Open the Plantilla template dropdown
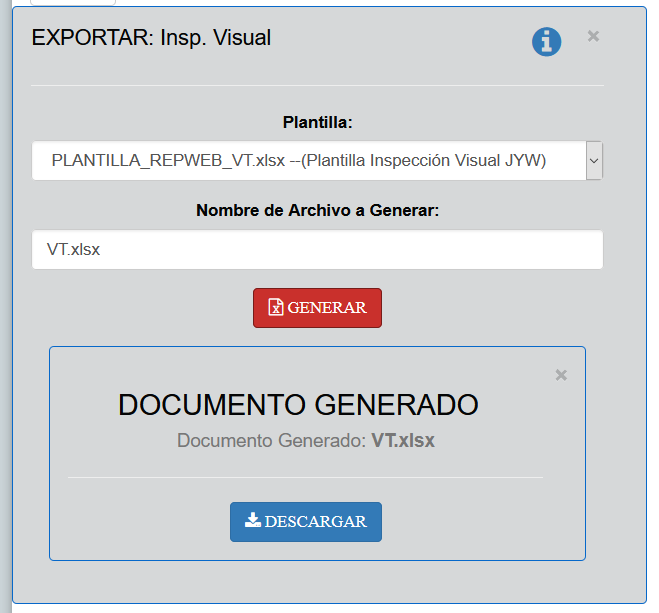Screen dimensions: 659x613 308,160
